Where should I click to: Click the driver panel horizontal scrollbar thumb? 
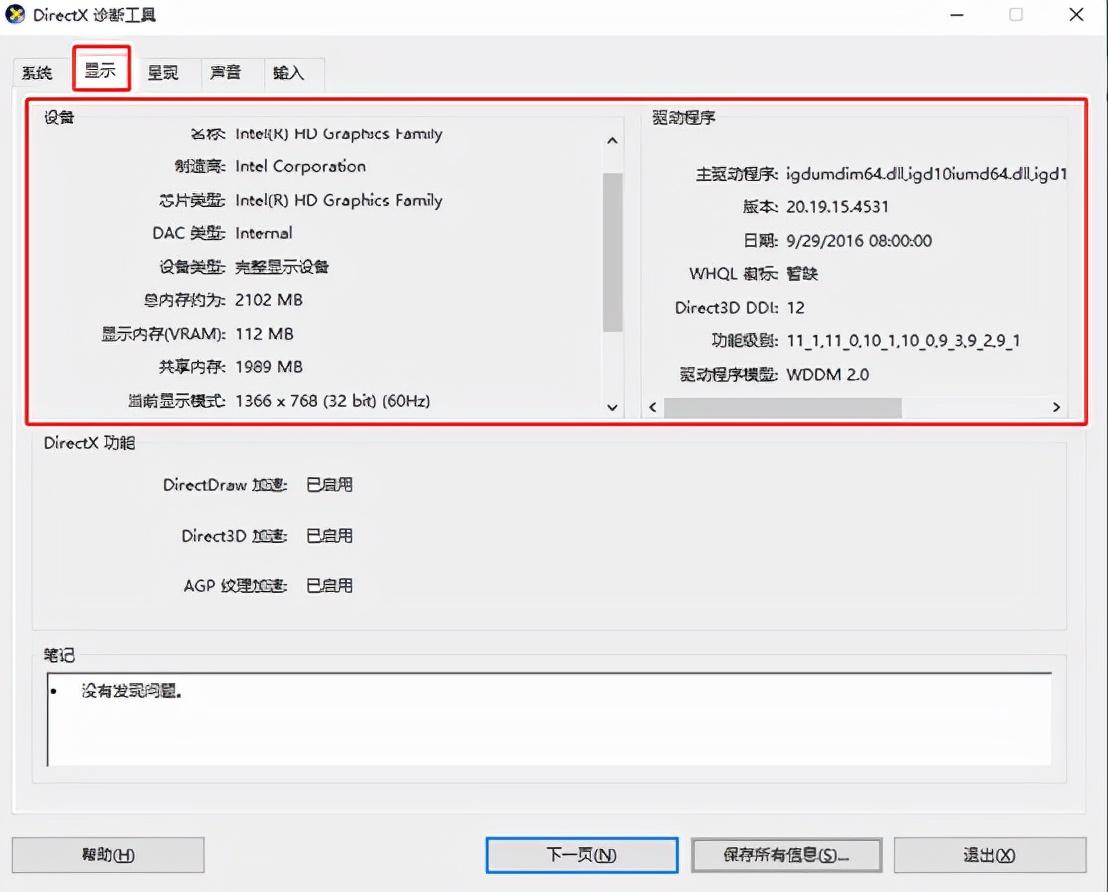pos(783,408)
